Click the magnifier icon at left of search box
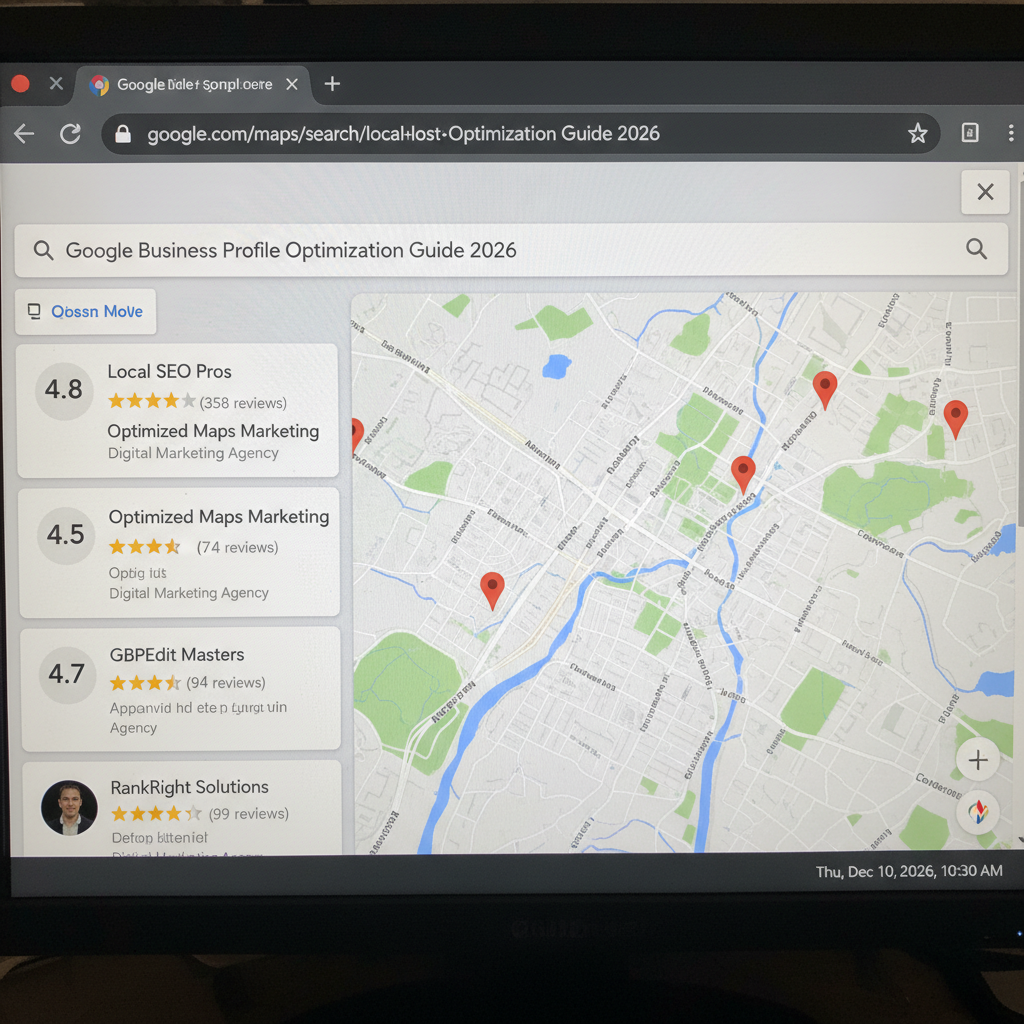Image resolution: width=1024 pixels, height=1024 pixels. [43, 250]
